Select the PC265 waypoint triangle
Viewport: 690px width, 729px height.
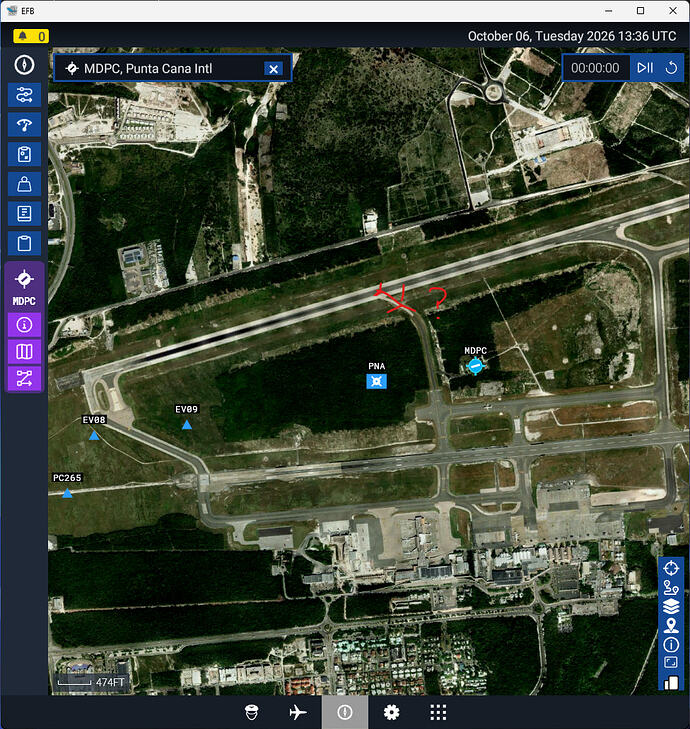pyautogui.click(x=67, y=493)
